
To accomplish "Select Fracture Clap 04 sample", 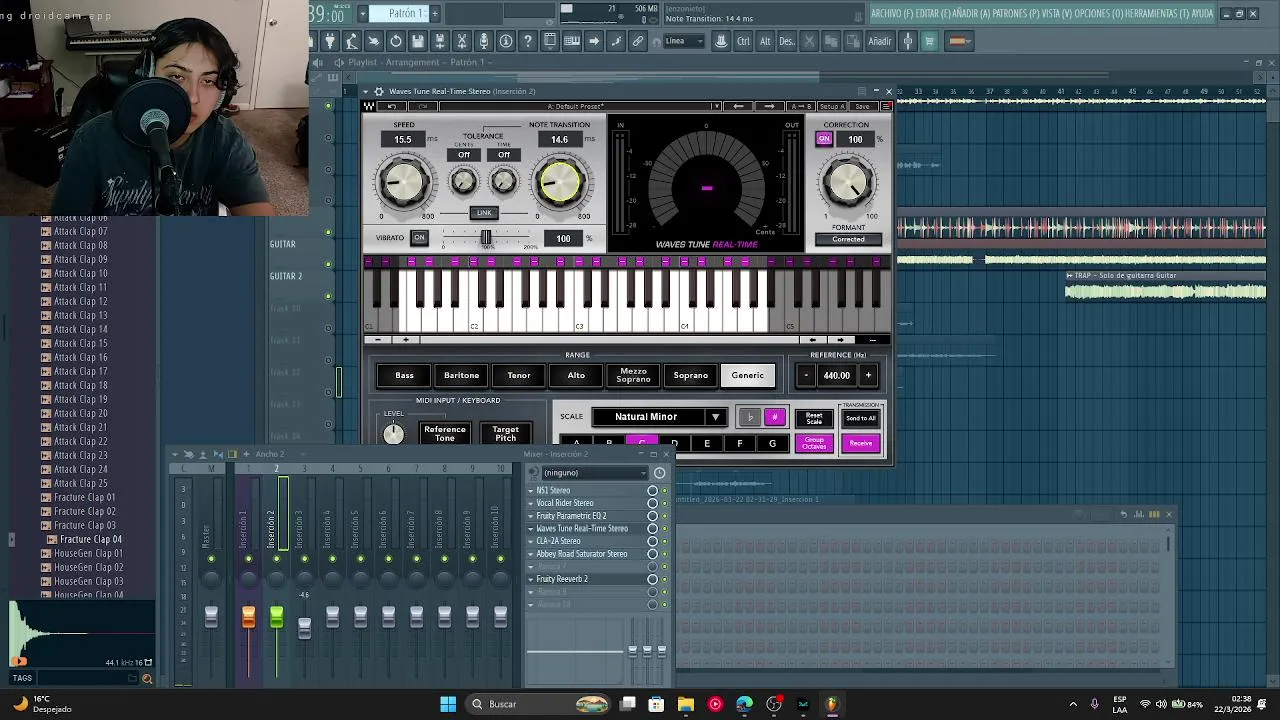I will coord(89,539).
